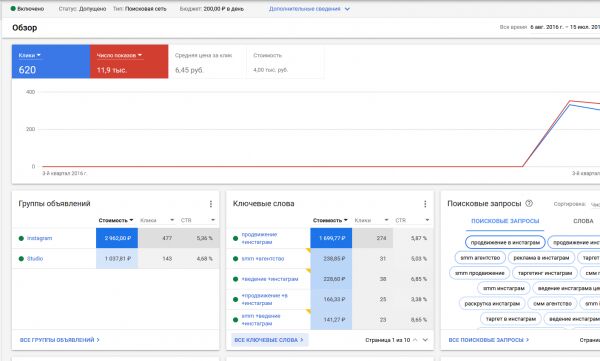Open keyword link +ведение +инстаграм
This screenshot has width=600, height=361.
270,279
